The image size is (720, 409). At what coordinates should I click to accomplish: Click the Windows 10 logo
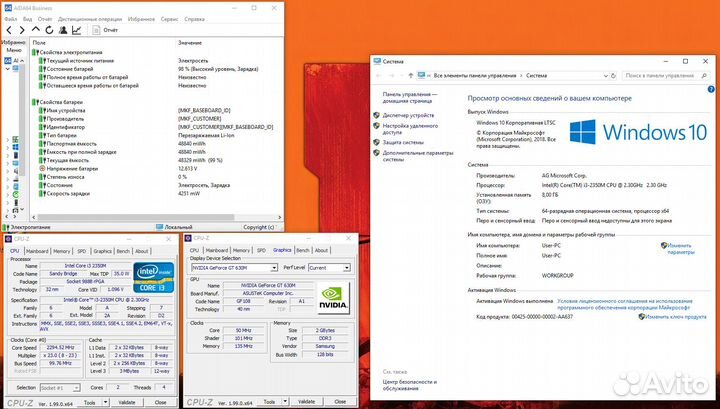pyautogui.click(x=638, y=132)
